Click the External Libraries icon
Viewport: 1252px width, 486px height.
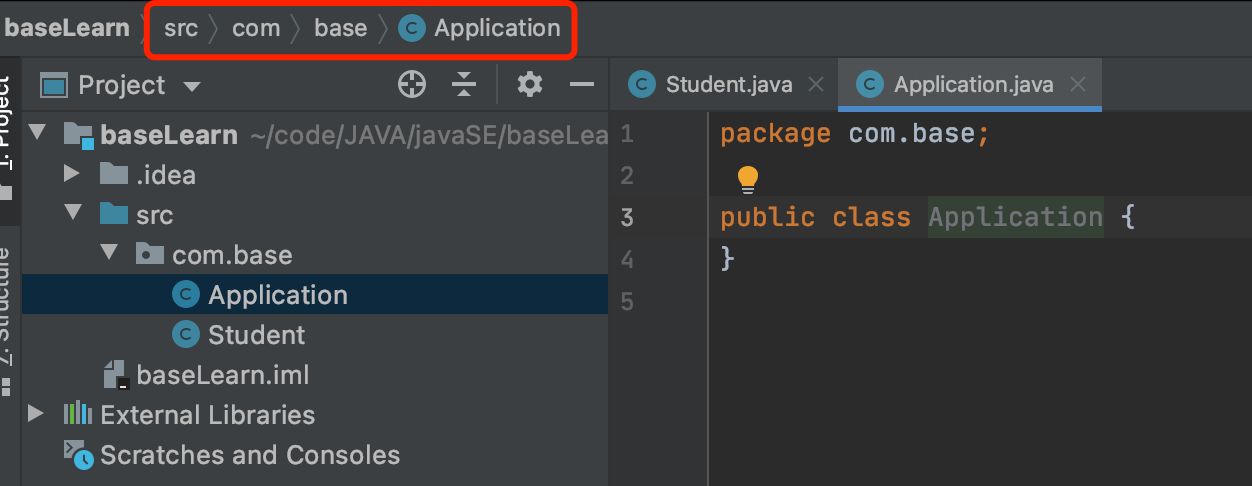click(78, 414)
